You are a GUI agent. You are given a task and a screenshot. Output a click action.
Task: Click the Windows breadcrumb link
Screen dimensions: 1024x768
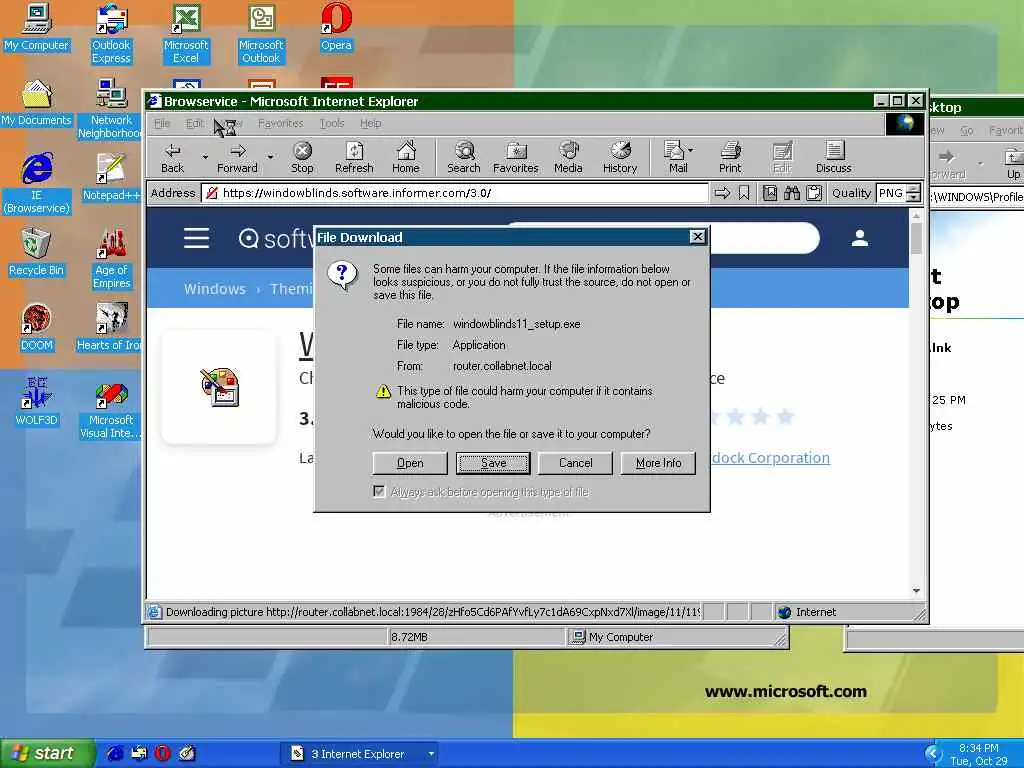214,289
